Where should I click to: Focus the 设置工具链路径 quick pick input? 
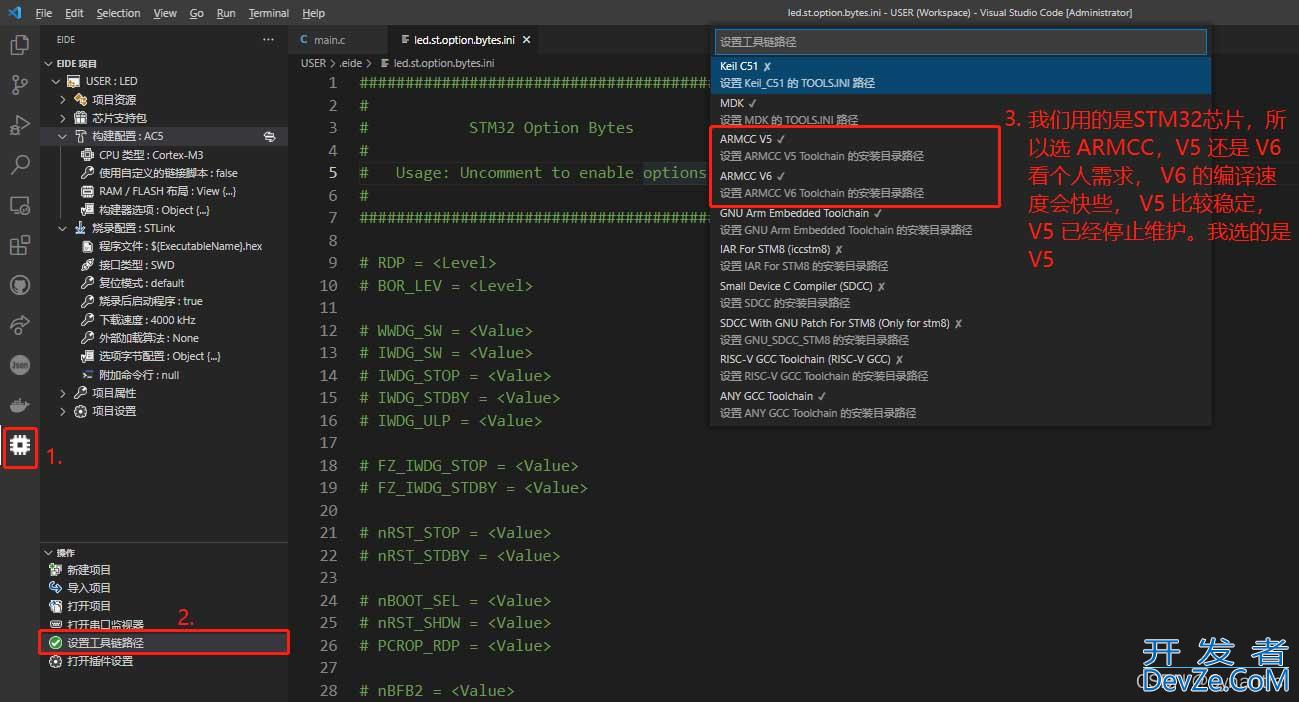pos(960,42)
